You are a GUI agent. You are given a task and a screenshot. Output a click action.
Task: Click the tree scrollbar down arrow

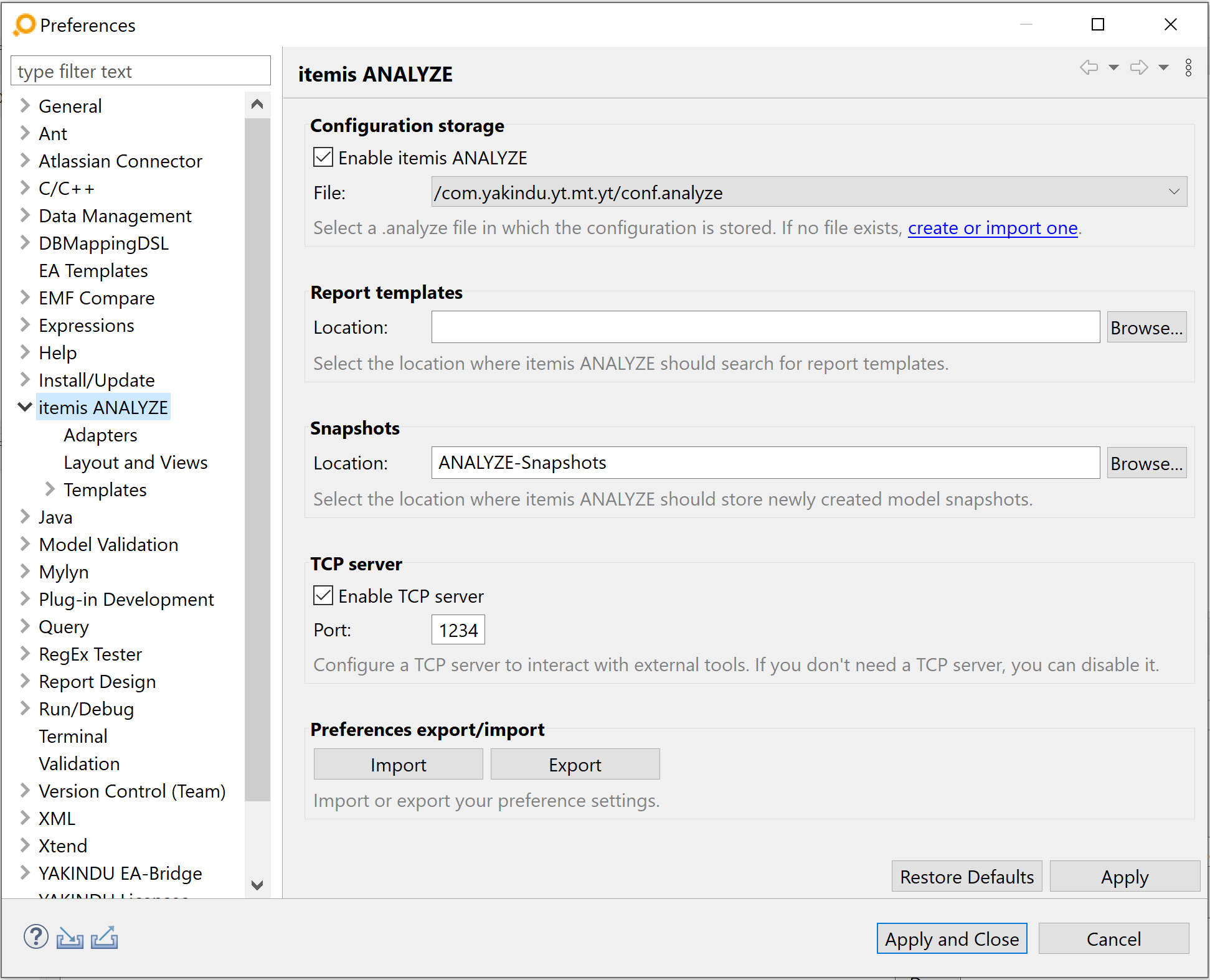pyautogui.click(x=257, y=884)
